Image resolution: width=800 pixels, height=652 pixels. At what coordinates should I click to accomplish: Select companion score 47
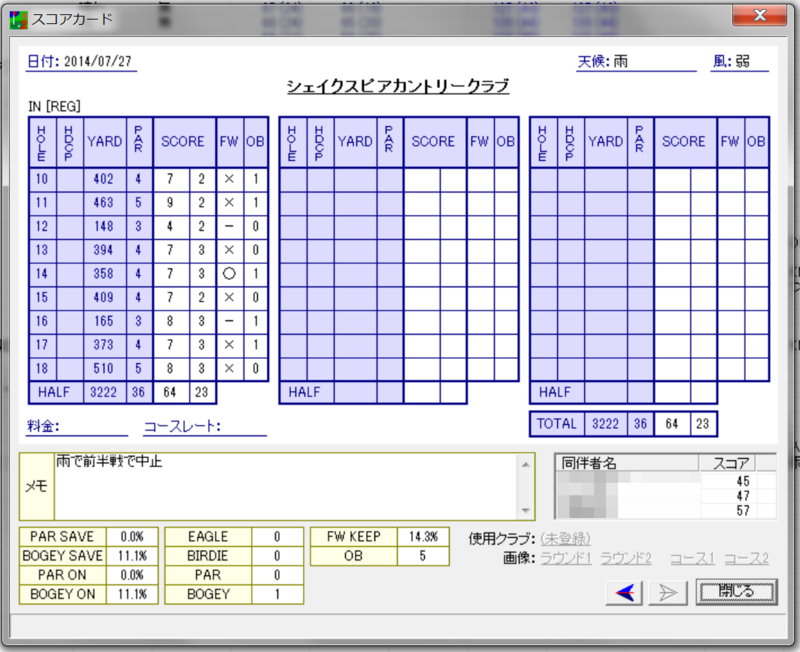(743, 496)
